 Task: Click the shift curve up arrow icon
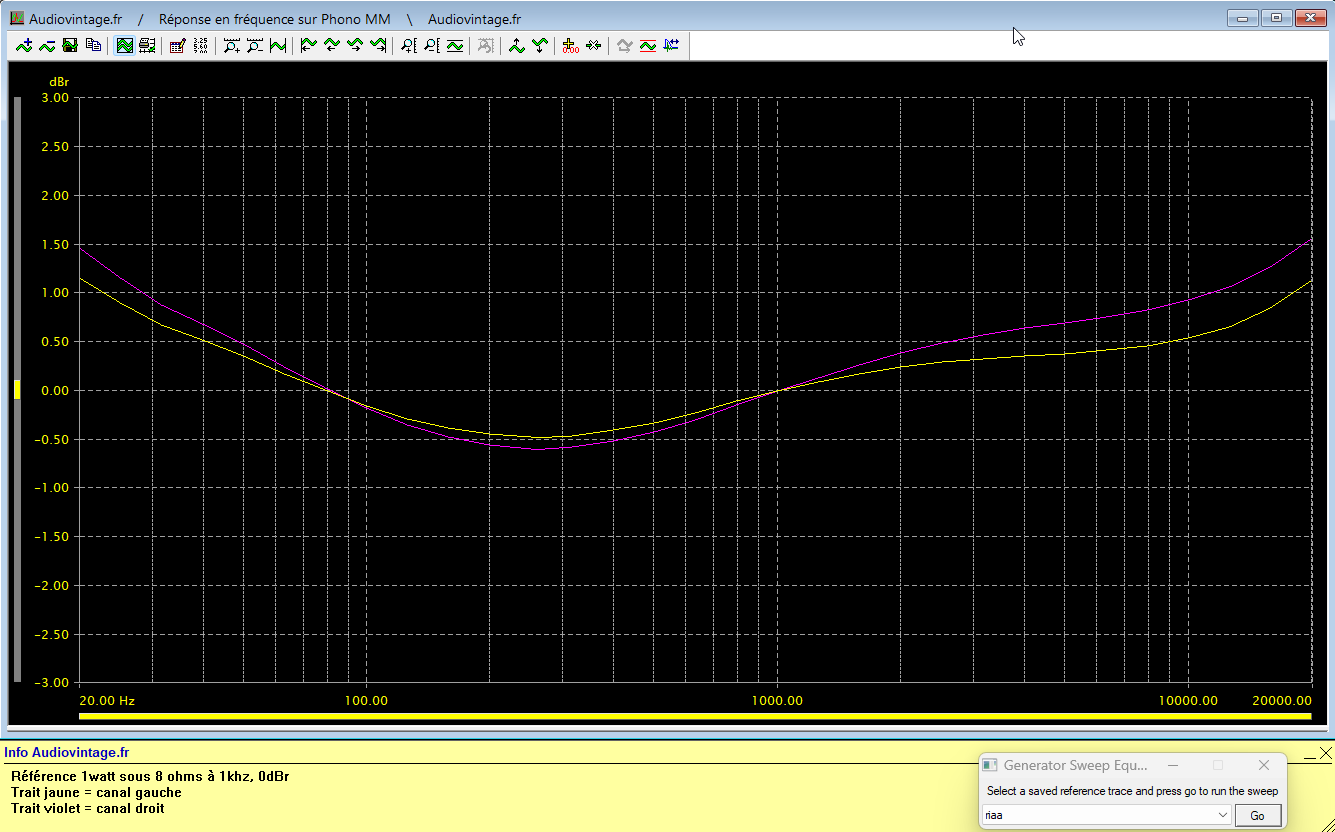click(516, 45)
